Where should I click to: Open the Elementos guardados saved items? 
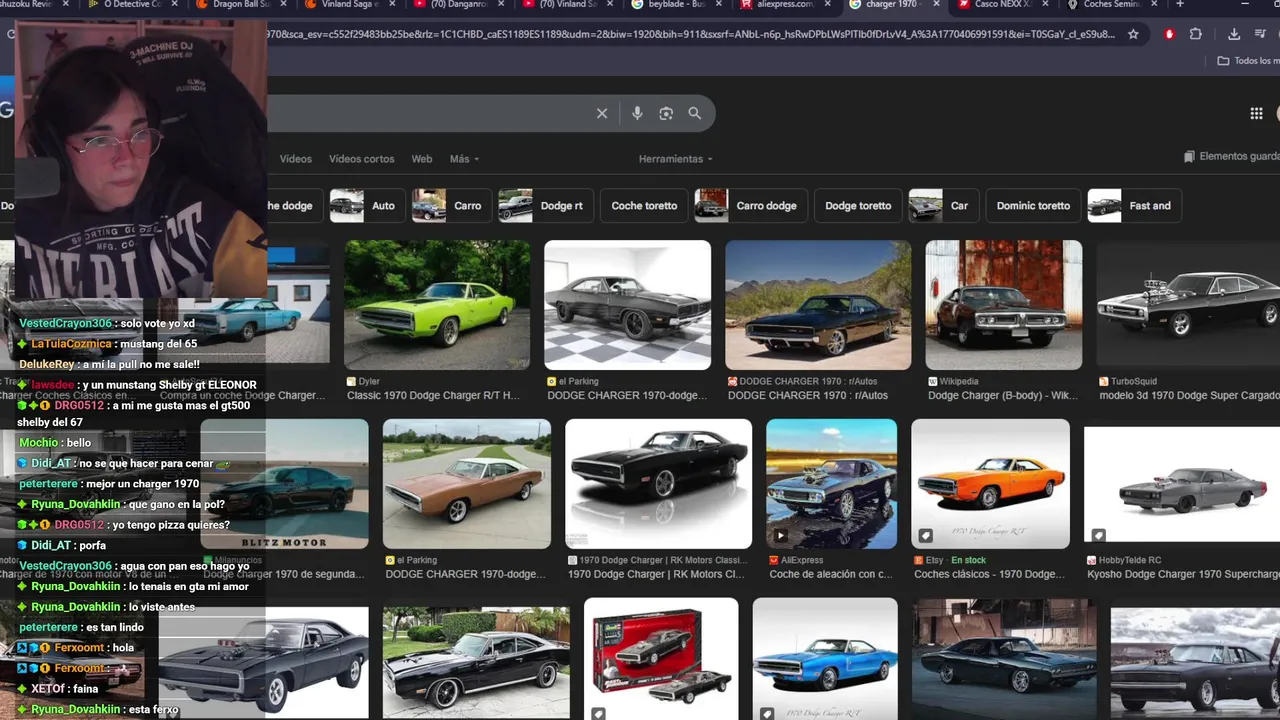tap(1231, 157)
